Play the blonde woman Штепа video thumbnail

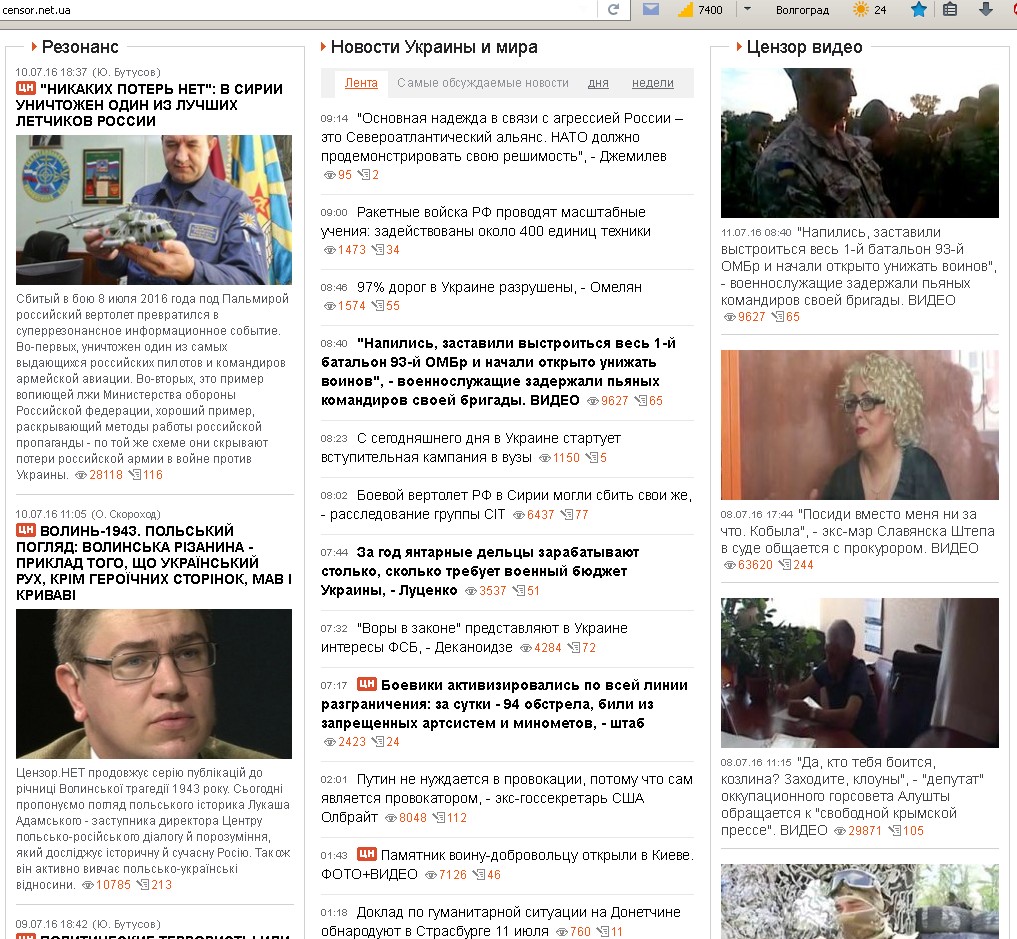859,425
